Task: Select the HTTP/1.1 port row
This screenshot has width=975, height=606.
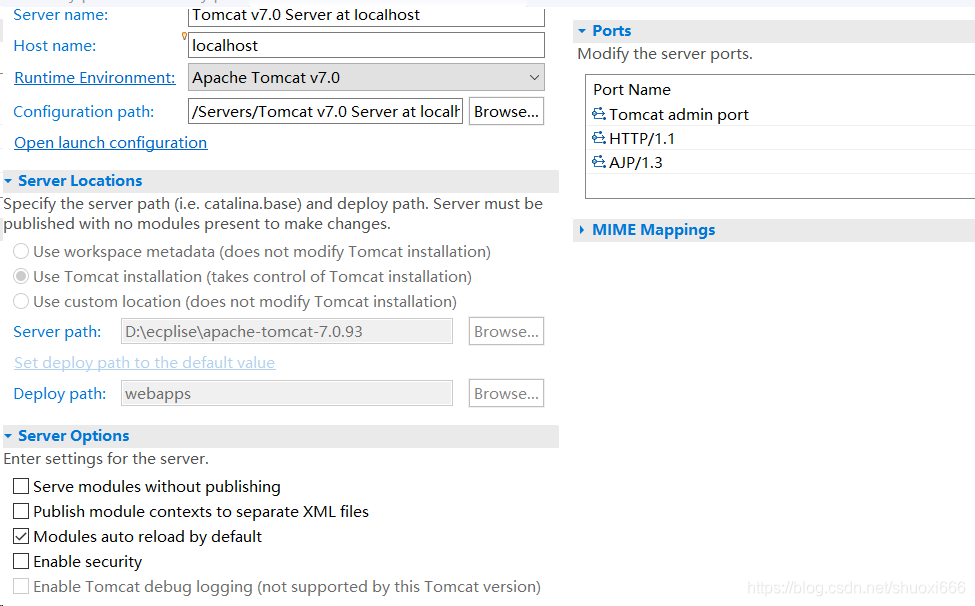Action: click(x=780, y=138)
